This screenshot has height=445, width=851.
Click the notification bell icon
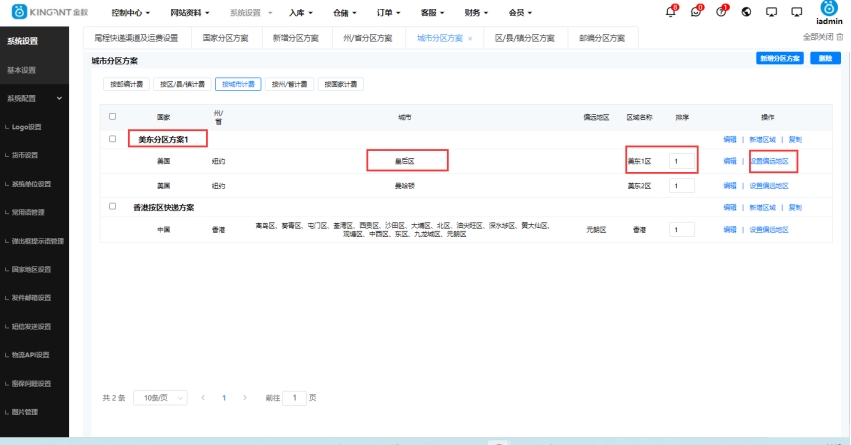670,12
